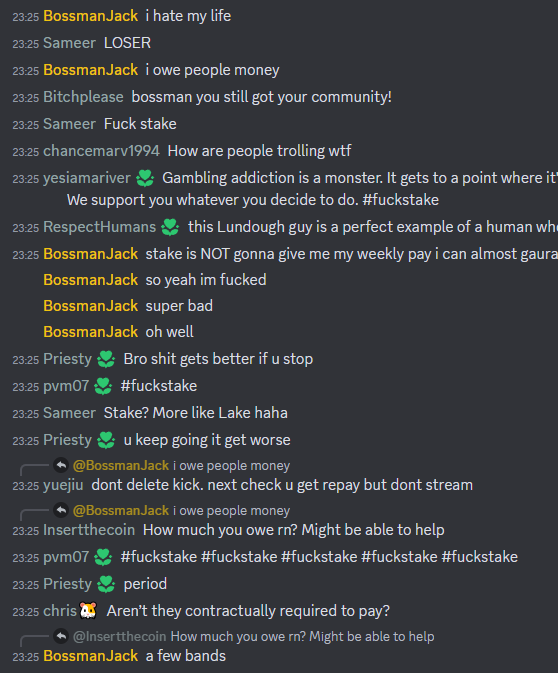Click the reply arrow icon above yuejiu's message
The height and width of the screenshot is (673, 558).
click(x=61, y=465)
